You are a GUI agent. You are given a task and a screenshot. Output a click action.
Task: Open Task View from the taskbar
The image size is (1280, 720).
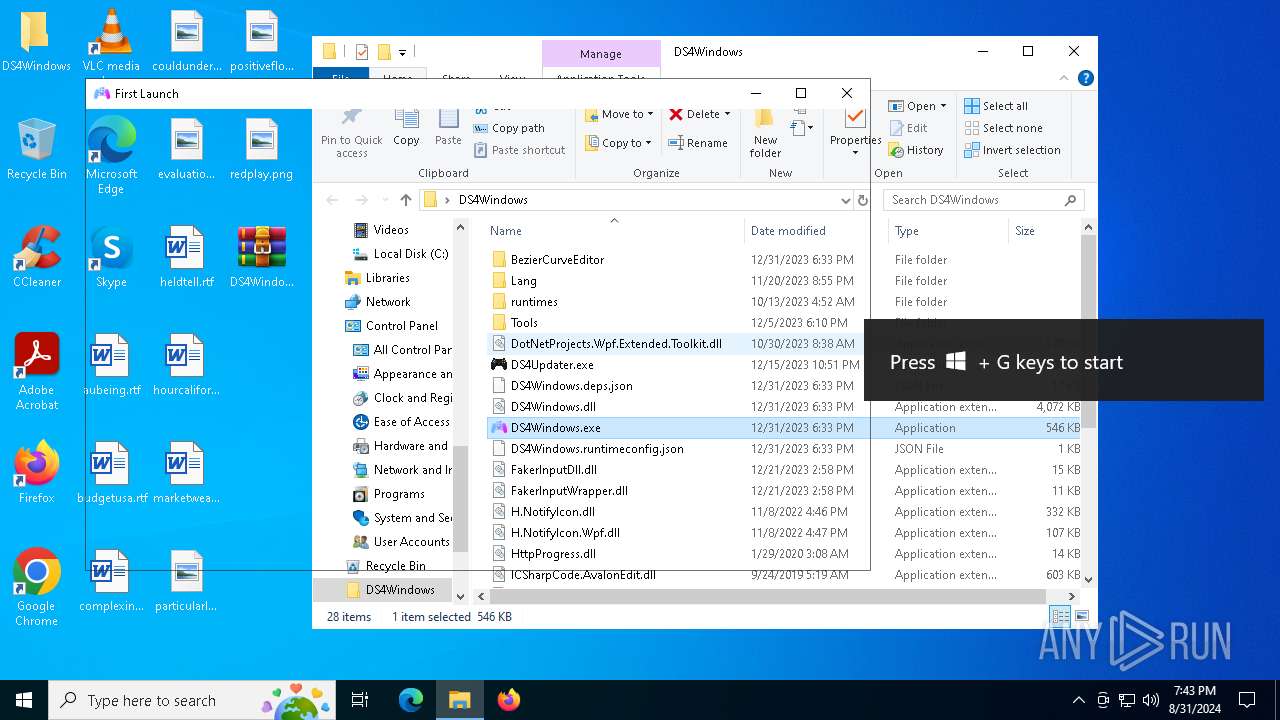[x=360, y=700]
